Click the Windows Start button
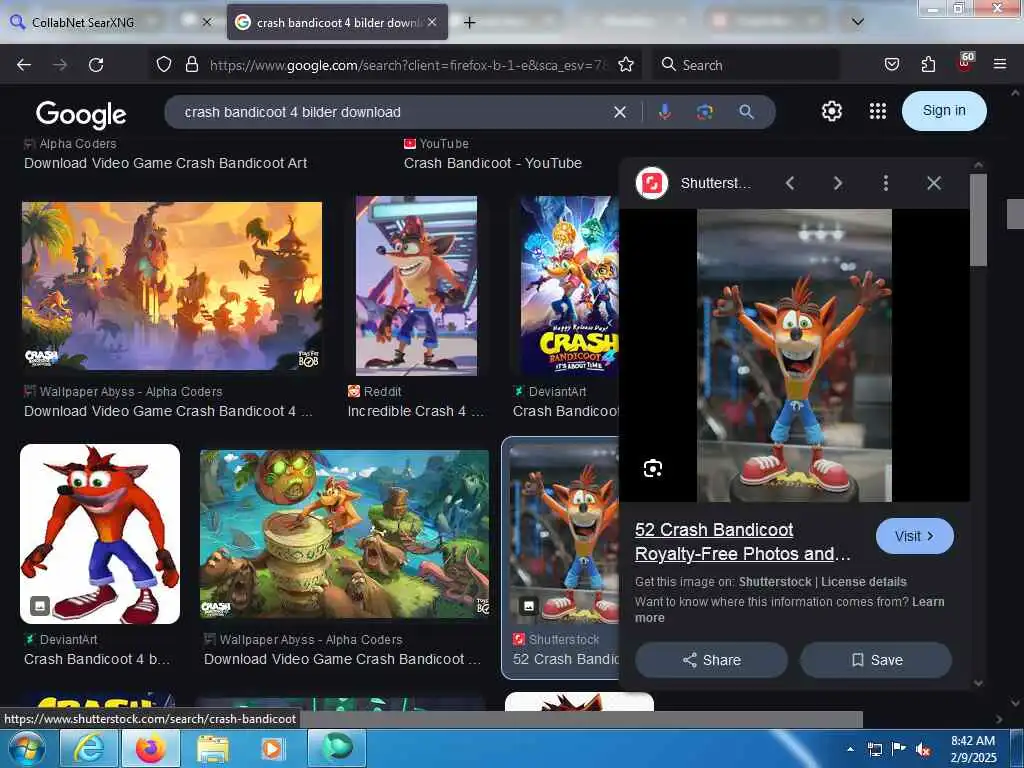This screenshot has width=1024, height=768. pos(26,749)
